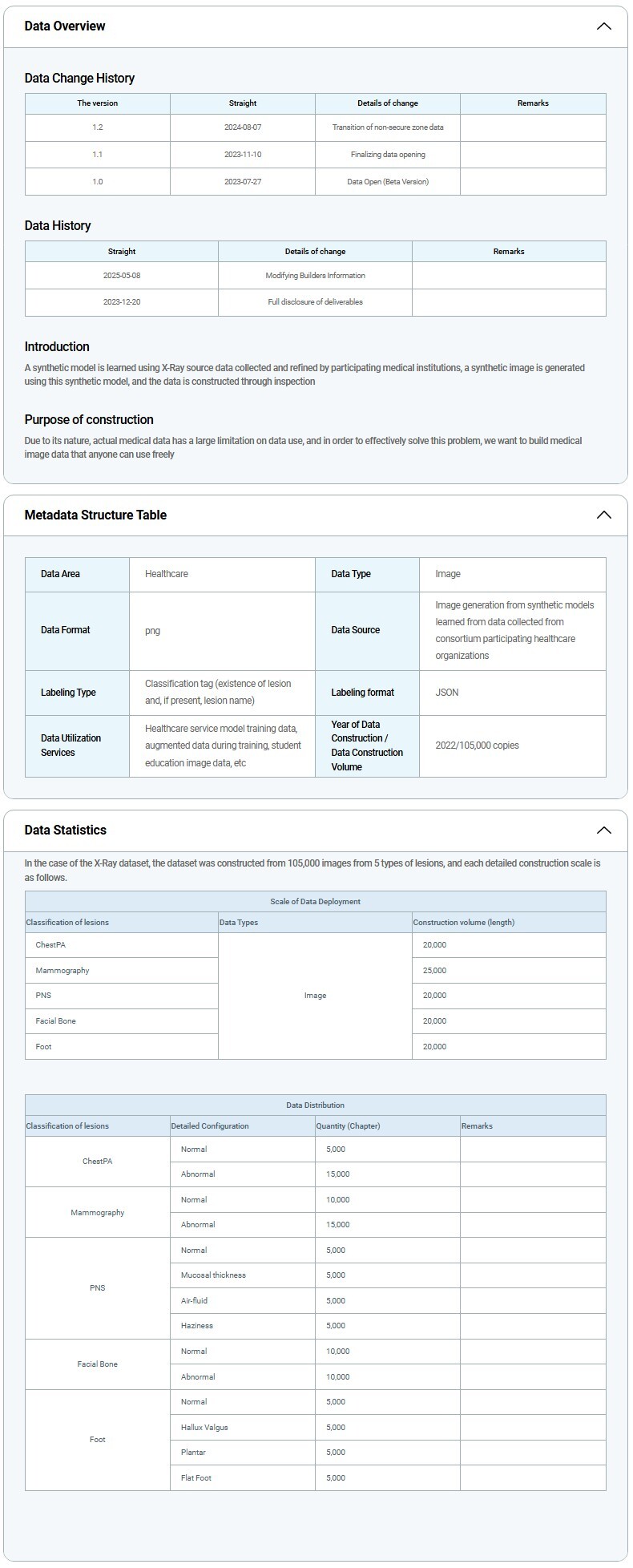
Task: Select version 1.2 in change history
Action: [97, 127]
